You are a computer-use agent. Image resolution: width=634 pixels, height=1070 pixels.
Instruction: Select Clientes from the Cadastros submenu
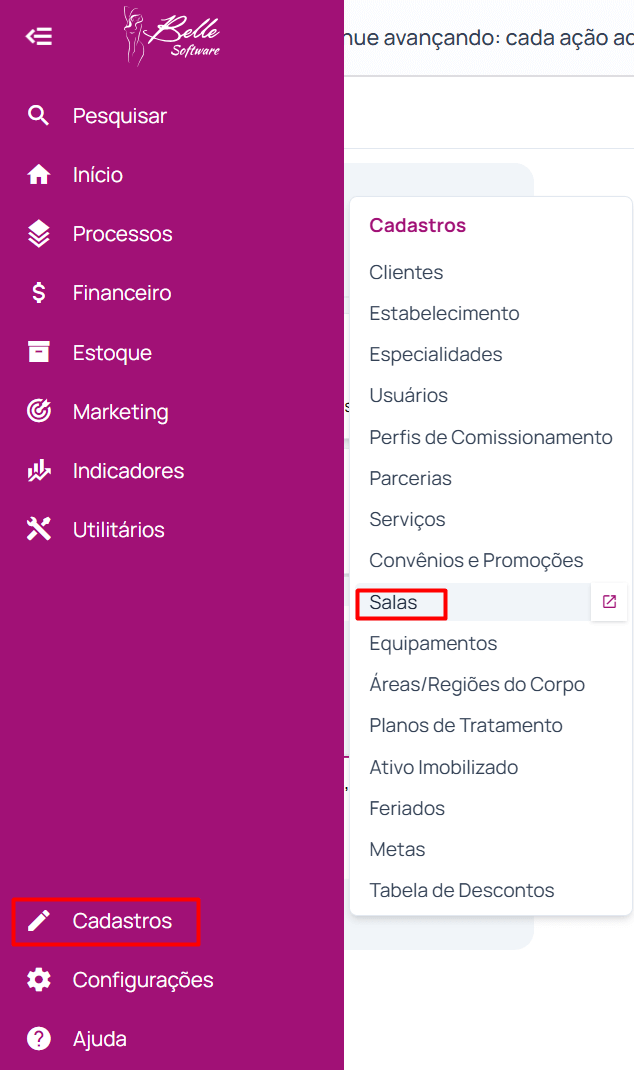(406, 272)
